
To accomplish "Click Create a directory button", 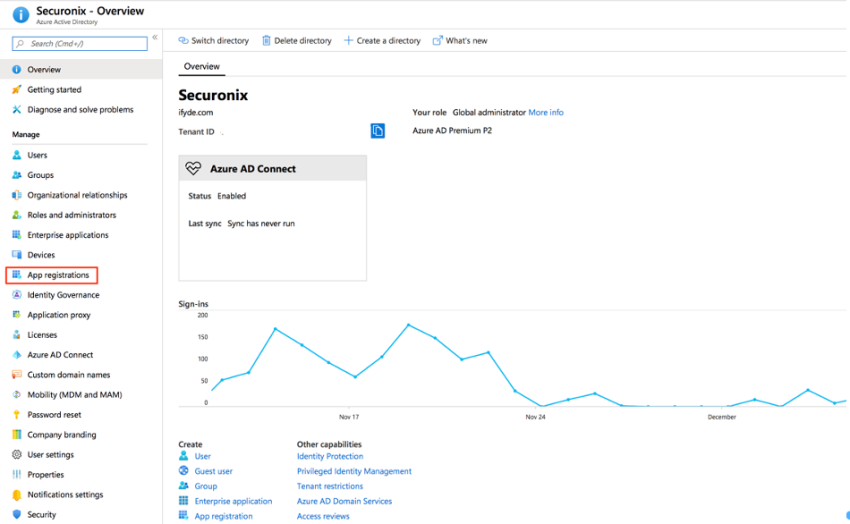I will pyautogui.click(x=382, y=41).
